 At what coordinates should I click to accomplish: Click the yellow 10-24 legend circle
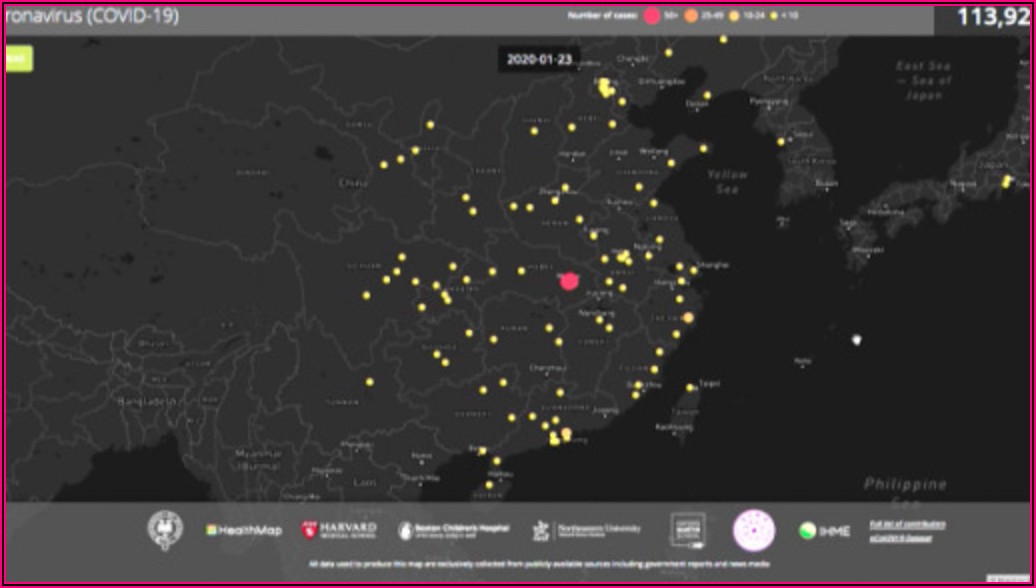(x=733, y=16)
